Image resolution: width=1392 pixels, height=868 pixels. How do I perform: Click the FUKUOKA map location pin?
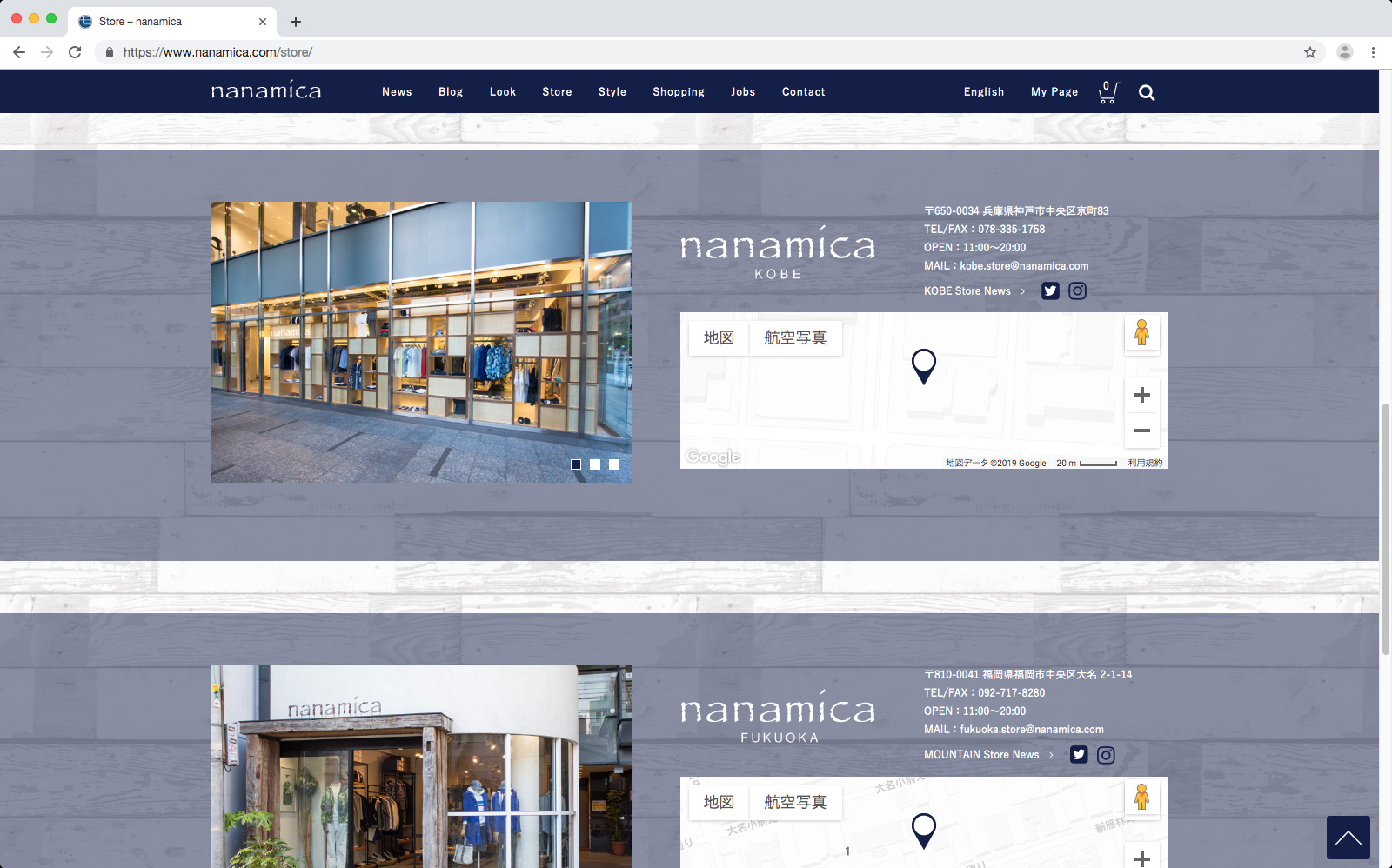(924, 831)
